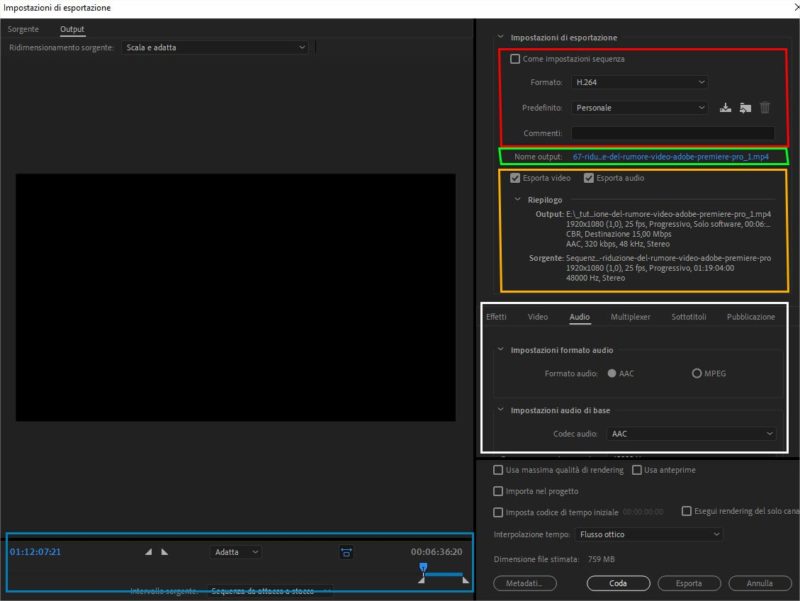Select the Sorgente tab
The width and height of the screenshot is (800, 601).
point(22,31)
